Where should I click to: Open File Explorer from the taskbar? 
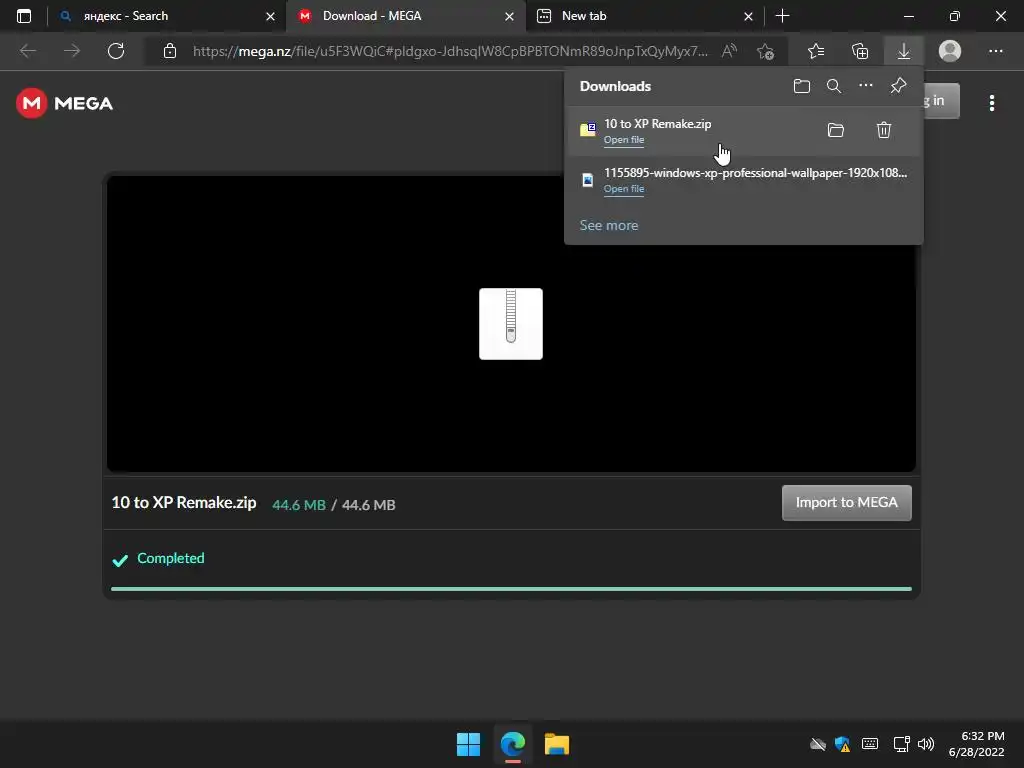(557, 744)
